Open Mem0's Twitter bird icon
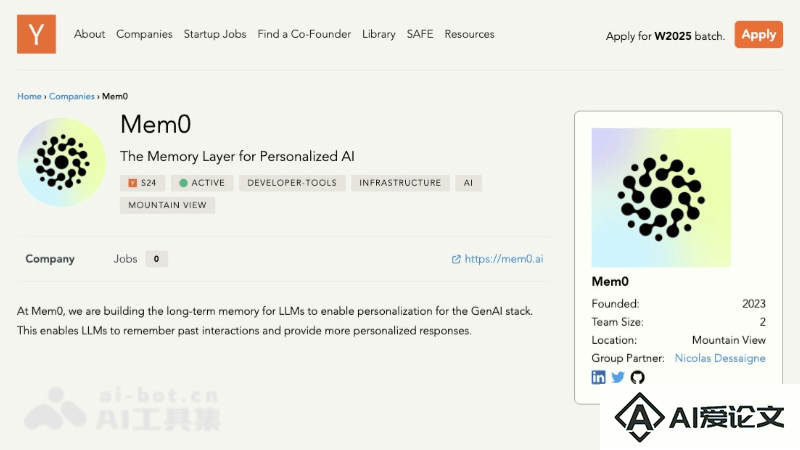 (618, 377)
